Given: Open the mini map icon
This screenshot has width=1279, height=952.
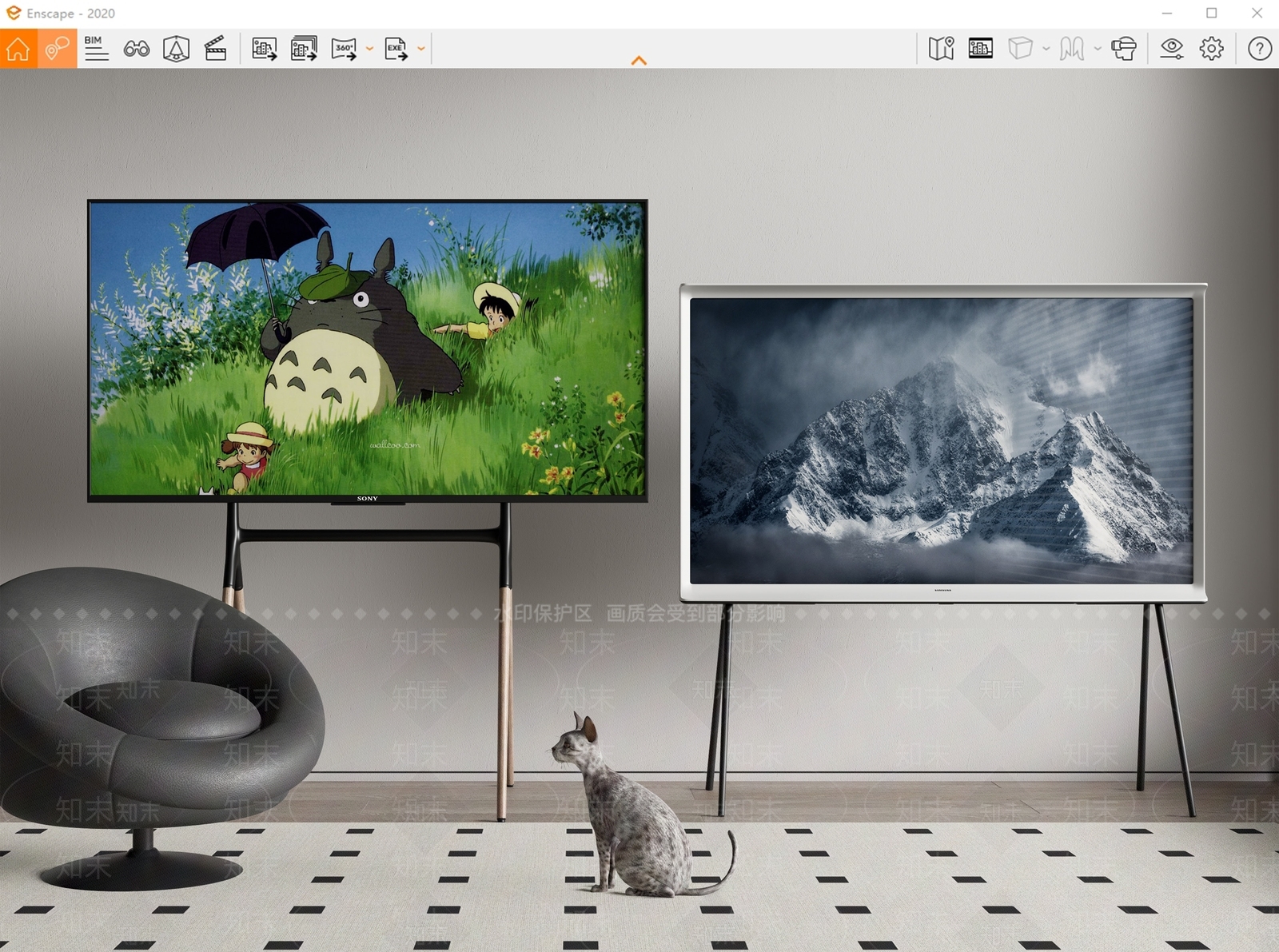Looking at the screenshot, I should [942, 49].
